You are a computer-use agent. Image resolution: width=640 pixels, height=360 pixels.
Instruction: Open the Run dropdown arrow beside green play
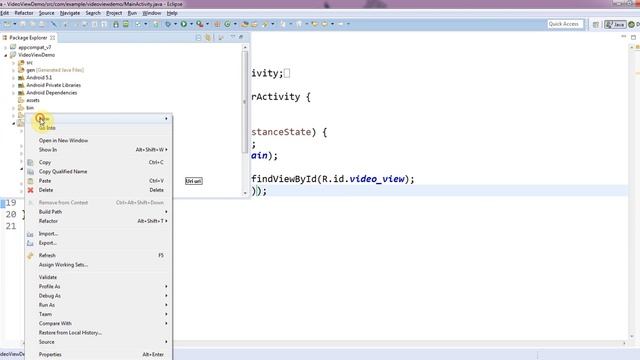click(x=191, y=24)
